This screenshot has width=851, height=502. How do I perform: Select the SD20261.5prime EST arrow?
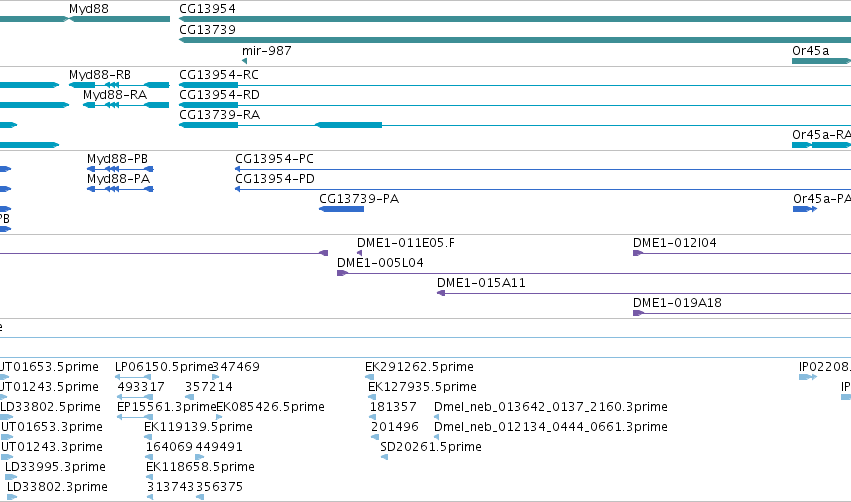pyautogui.click(x=384, y=457)
